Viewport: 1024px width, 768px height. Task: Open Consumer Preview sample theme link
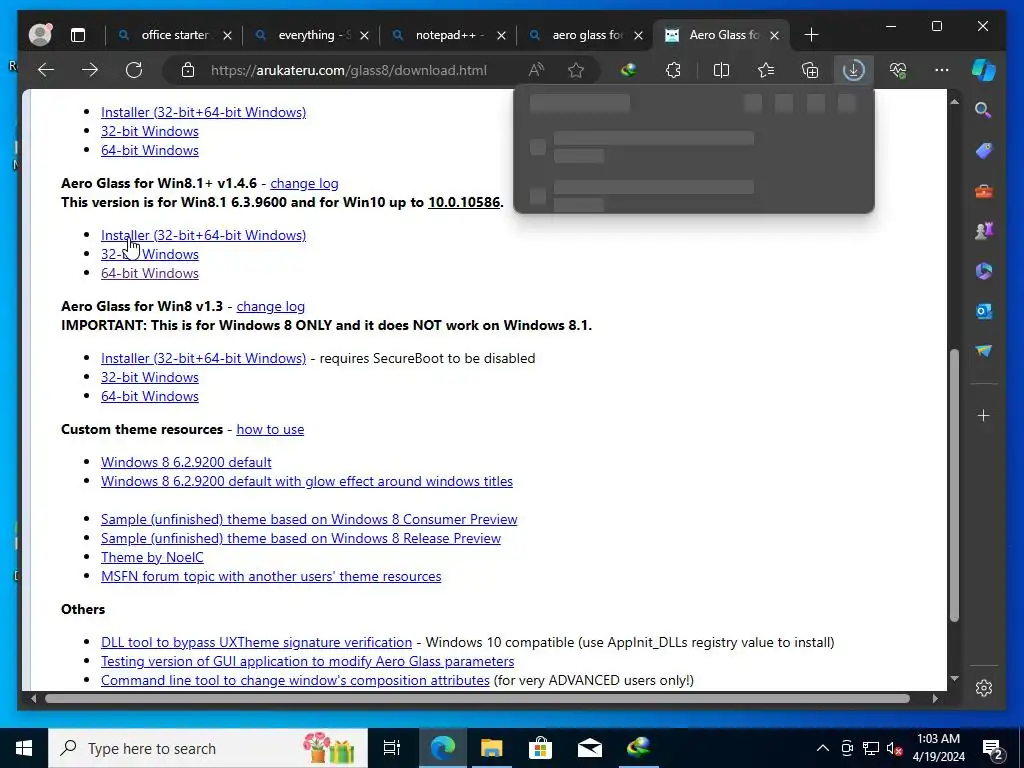coord(309,519)
